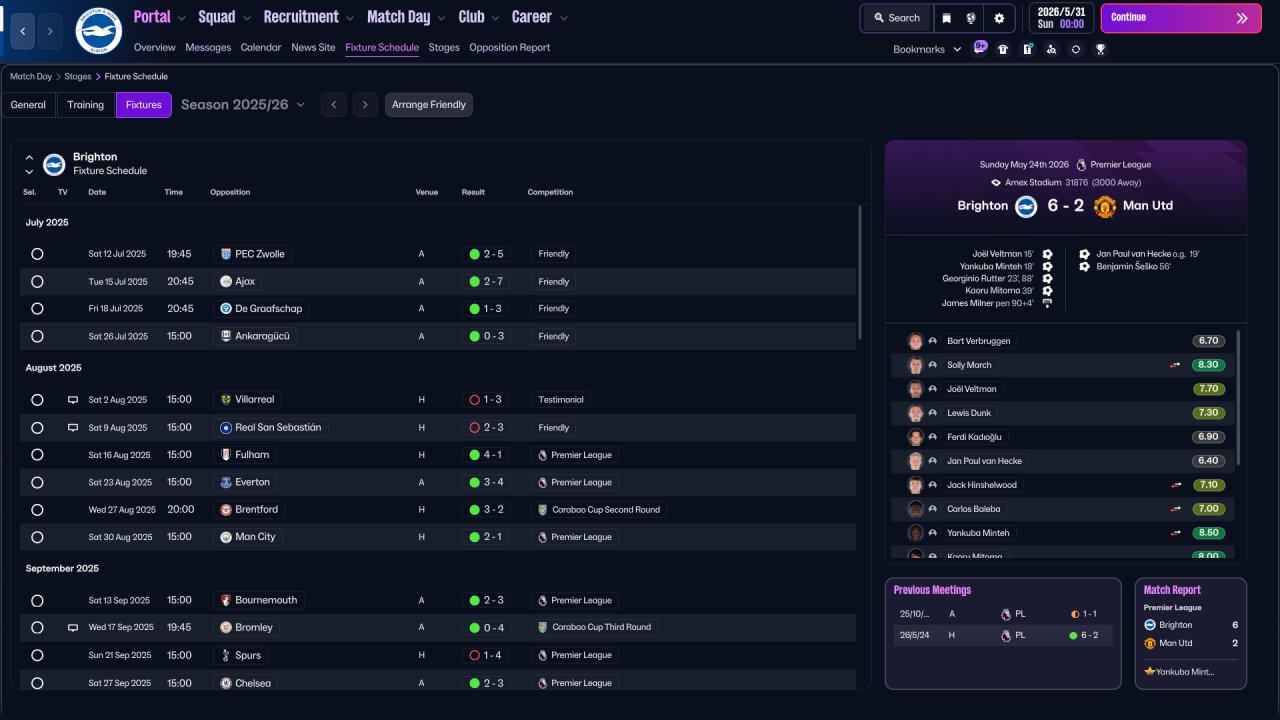This screenshot has height=720, width=1280.
Task: Expand the Recruitment menu
Action: tap(308, 17)
